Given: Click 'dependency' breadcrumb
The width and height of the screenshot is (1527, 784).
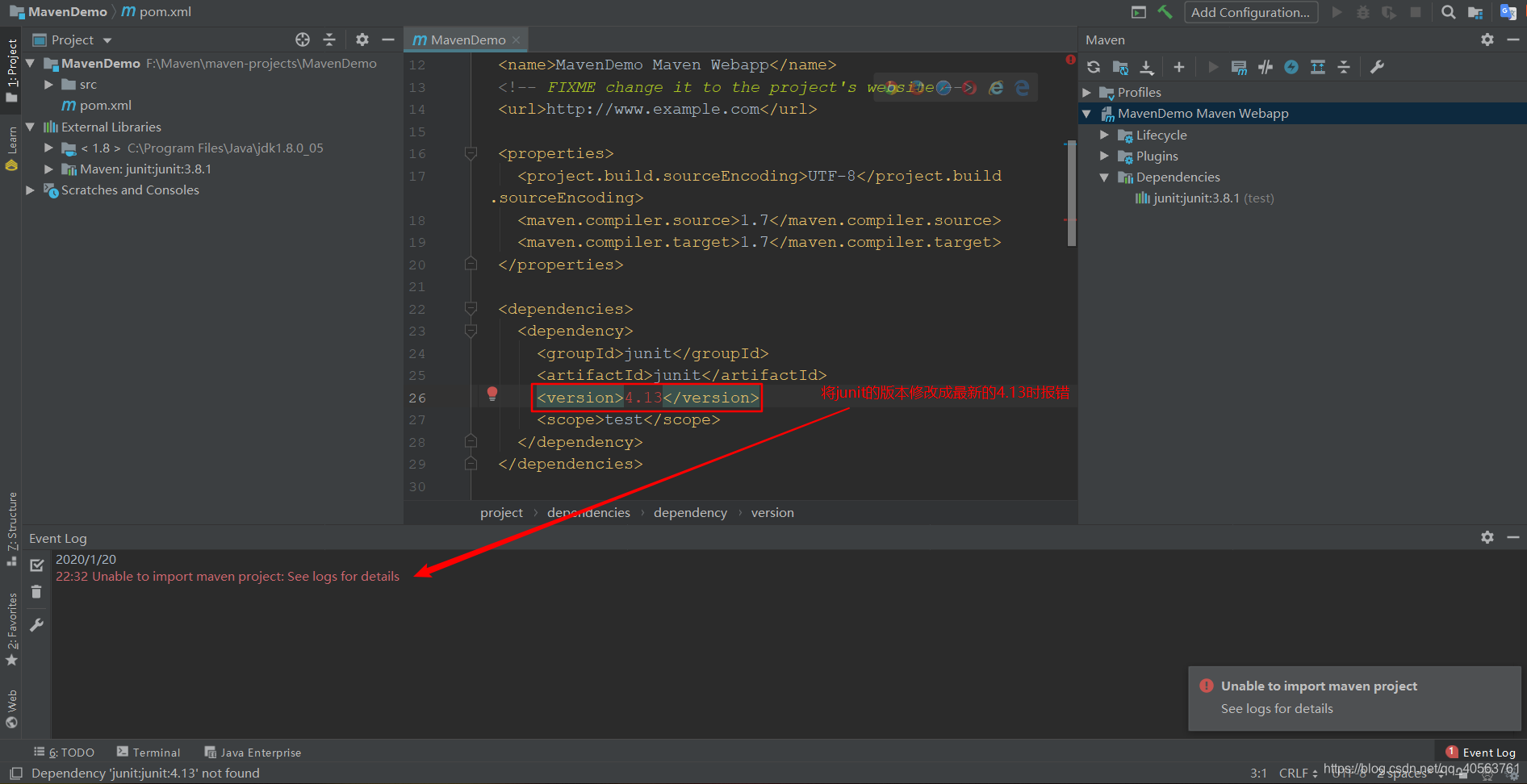Looking at the screenshot, I should click(x=690, y=513).
